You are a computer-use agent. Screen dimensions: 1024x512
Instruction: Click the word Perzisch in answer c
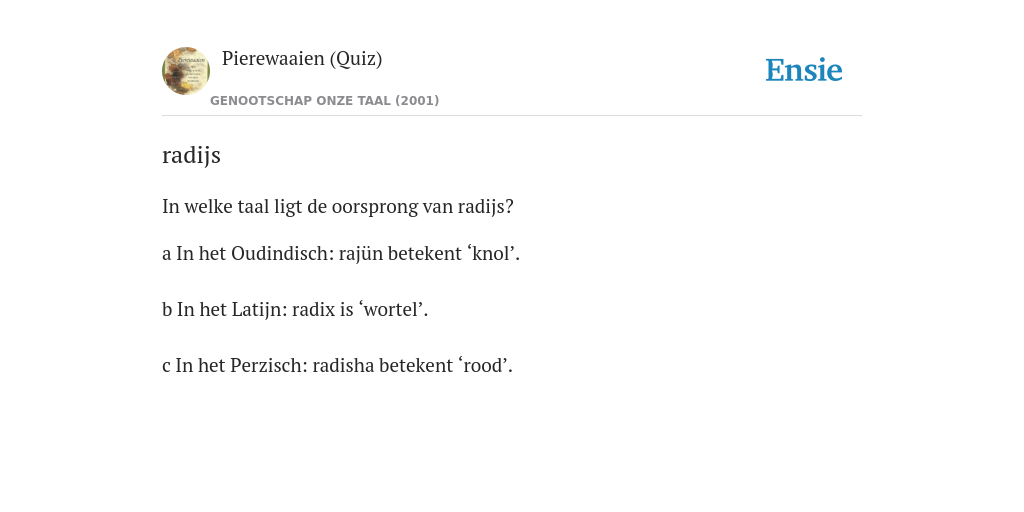coord(268,366)
